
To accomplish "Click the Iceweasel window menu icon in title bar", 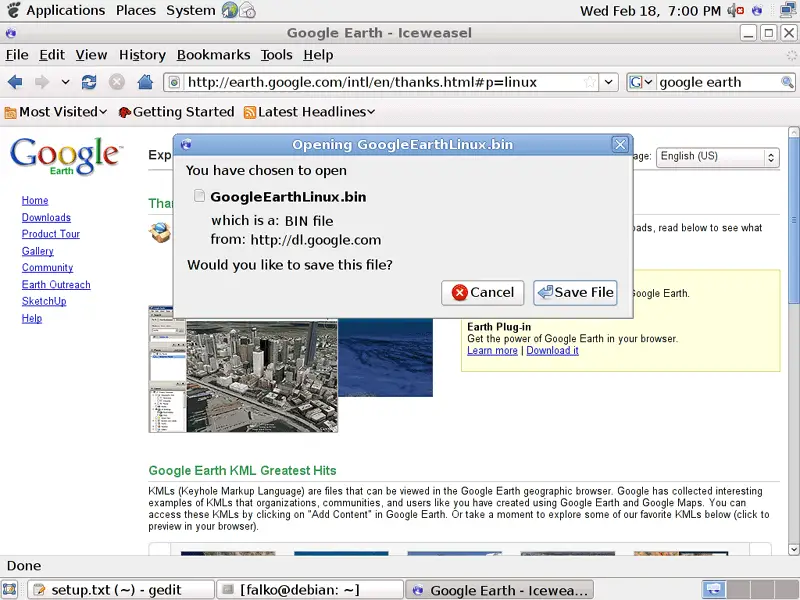I will (11, 33).
